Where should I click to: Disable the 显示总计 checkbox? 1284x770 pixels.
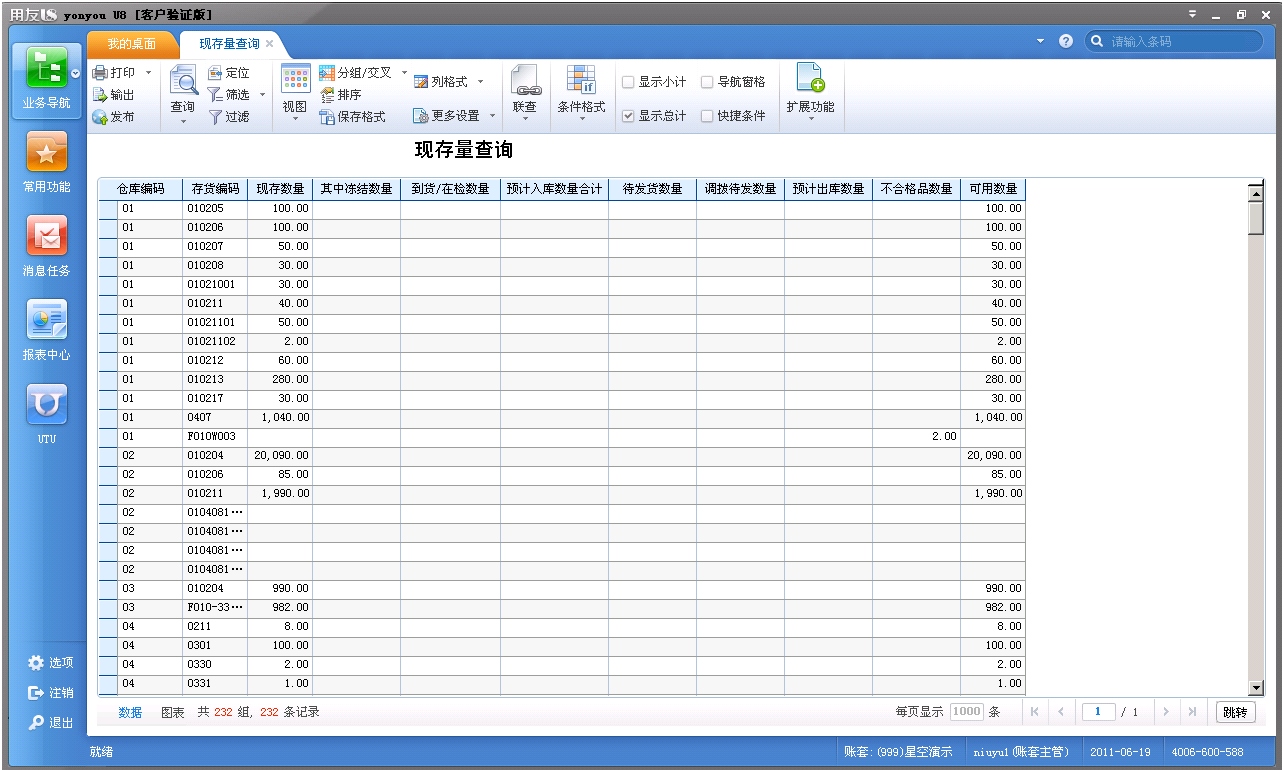[628, 116]
